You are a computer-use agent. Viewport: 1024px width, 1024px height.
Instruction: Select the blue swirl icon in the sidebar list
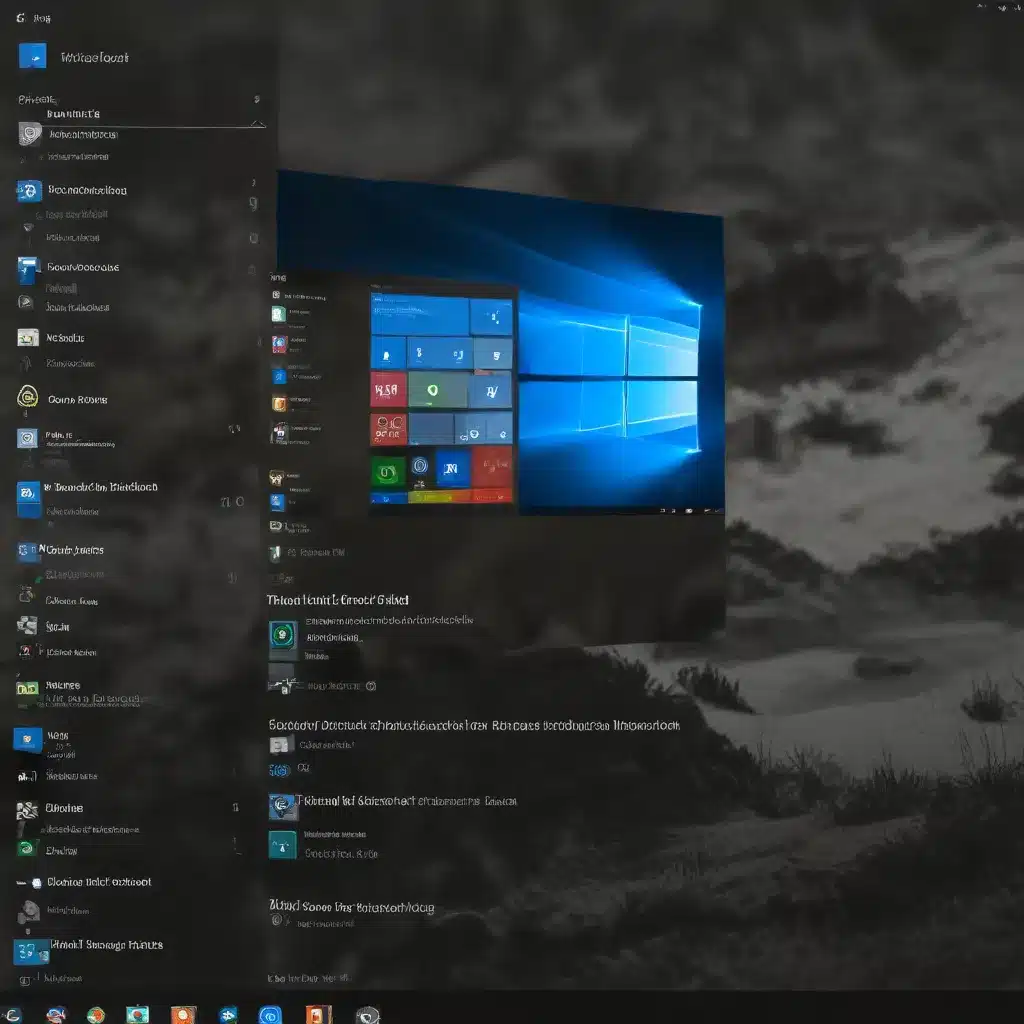point(29,191)
